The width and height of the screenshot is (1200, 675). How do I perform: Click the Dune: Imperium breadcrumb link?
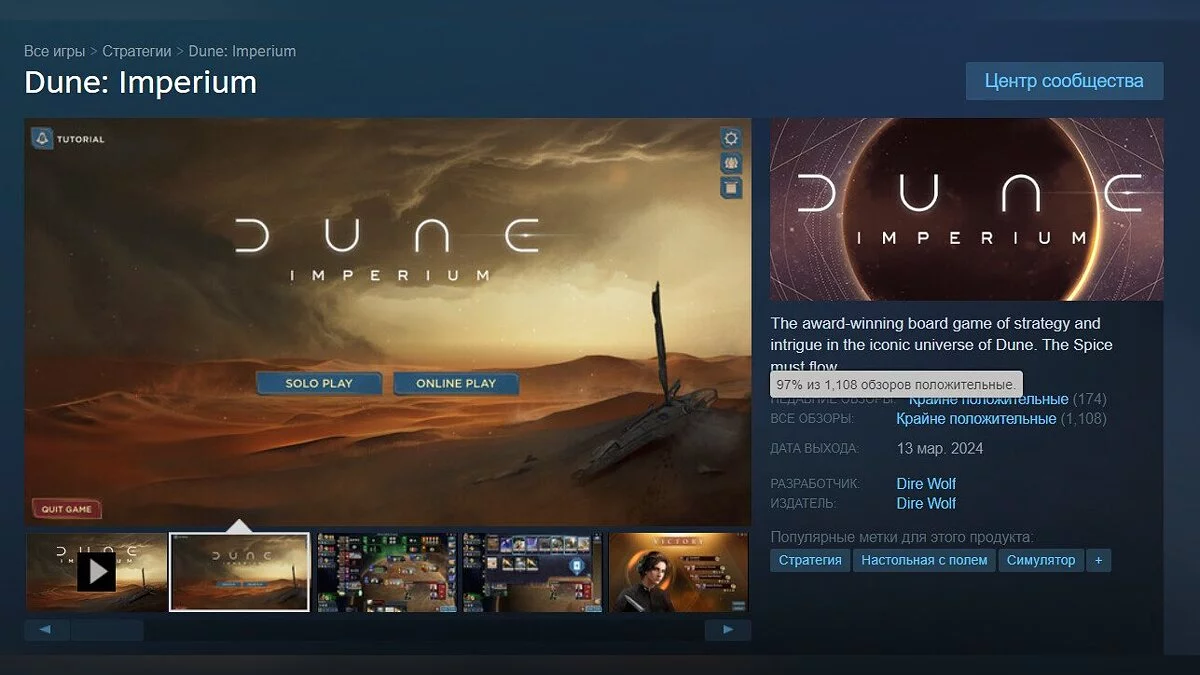pos(242,51)
